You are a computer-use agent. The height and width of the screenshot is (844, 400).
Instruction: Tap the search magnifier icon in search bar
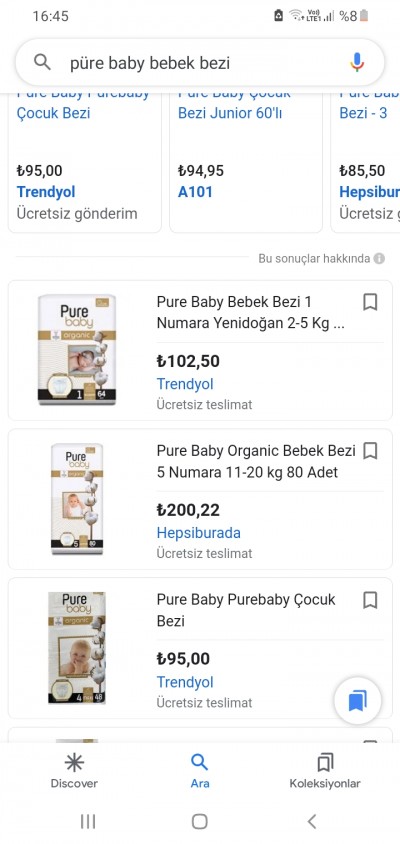click(42, 62)
